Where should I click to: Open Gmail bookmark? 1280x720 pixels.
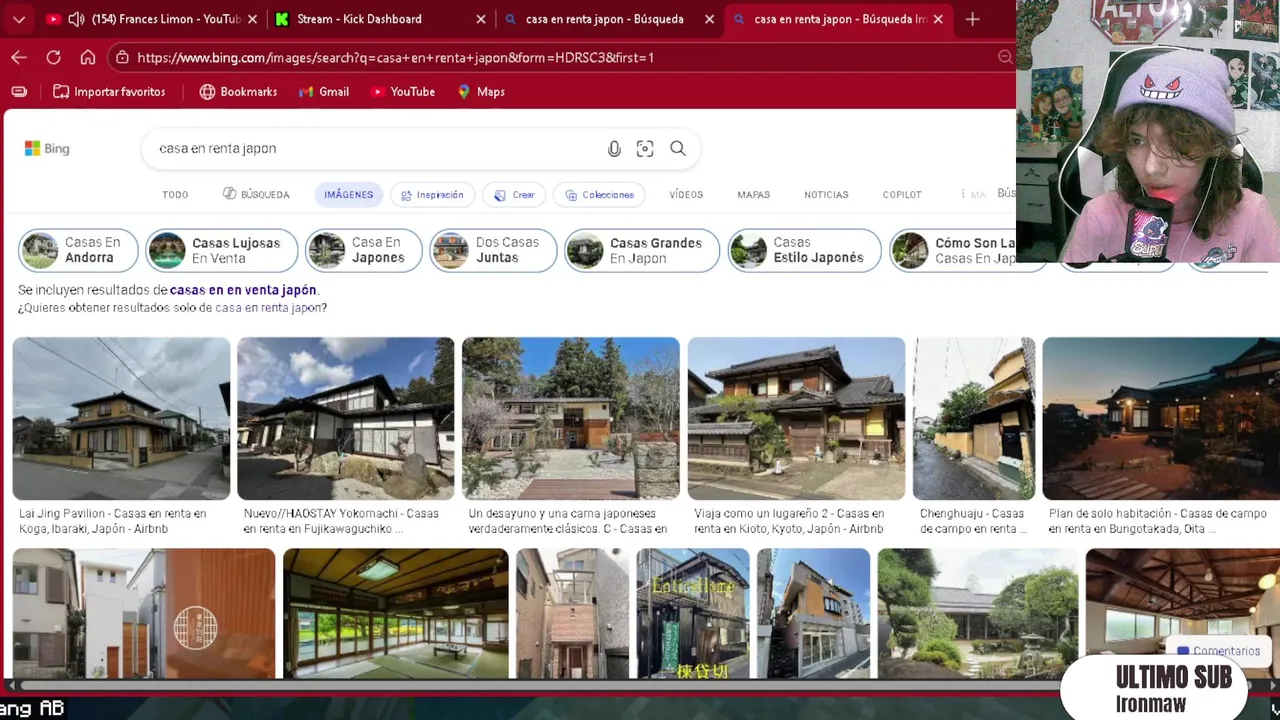[x=324, y=91]
